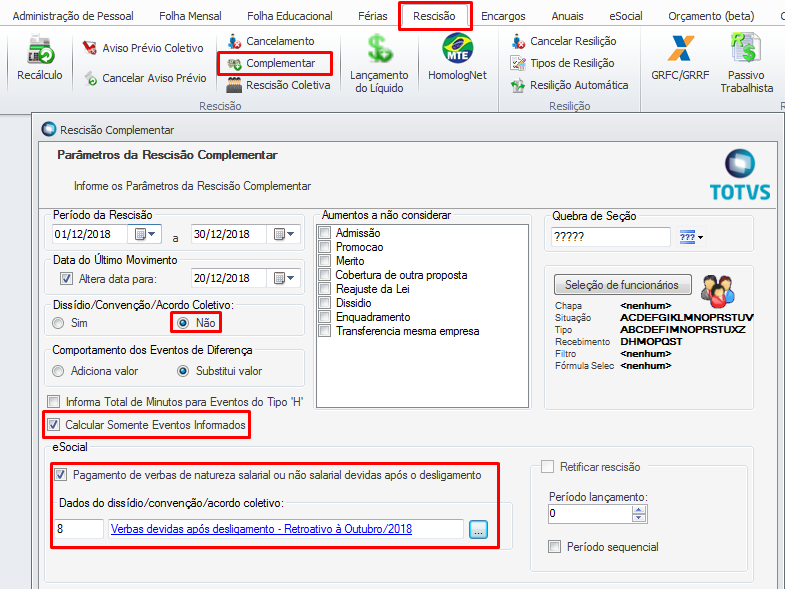Check Promocao in Aumentos list

pyautogui.click(x=325, y=247)
